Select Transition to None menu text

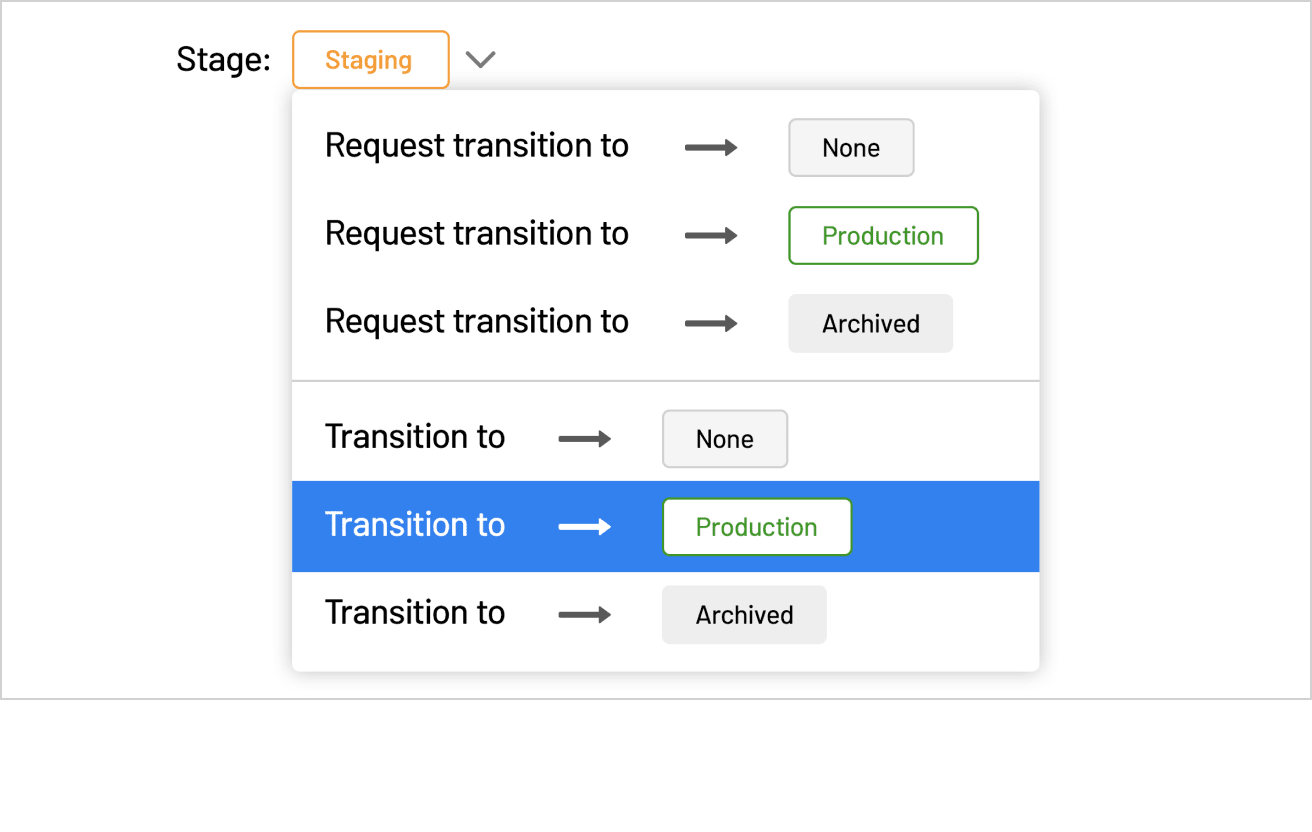pos(415,437)
